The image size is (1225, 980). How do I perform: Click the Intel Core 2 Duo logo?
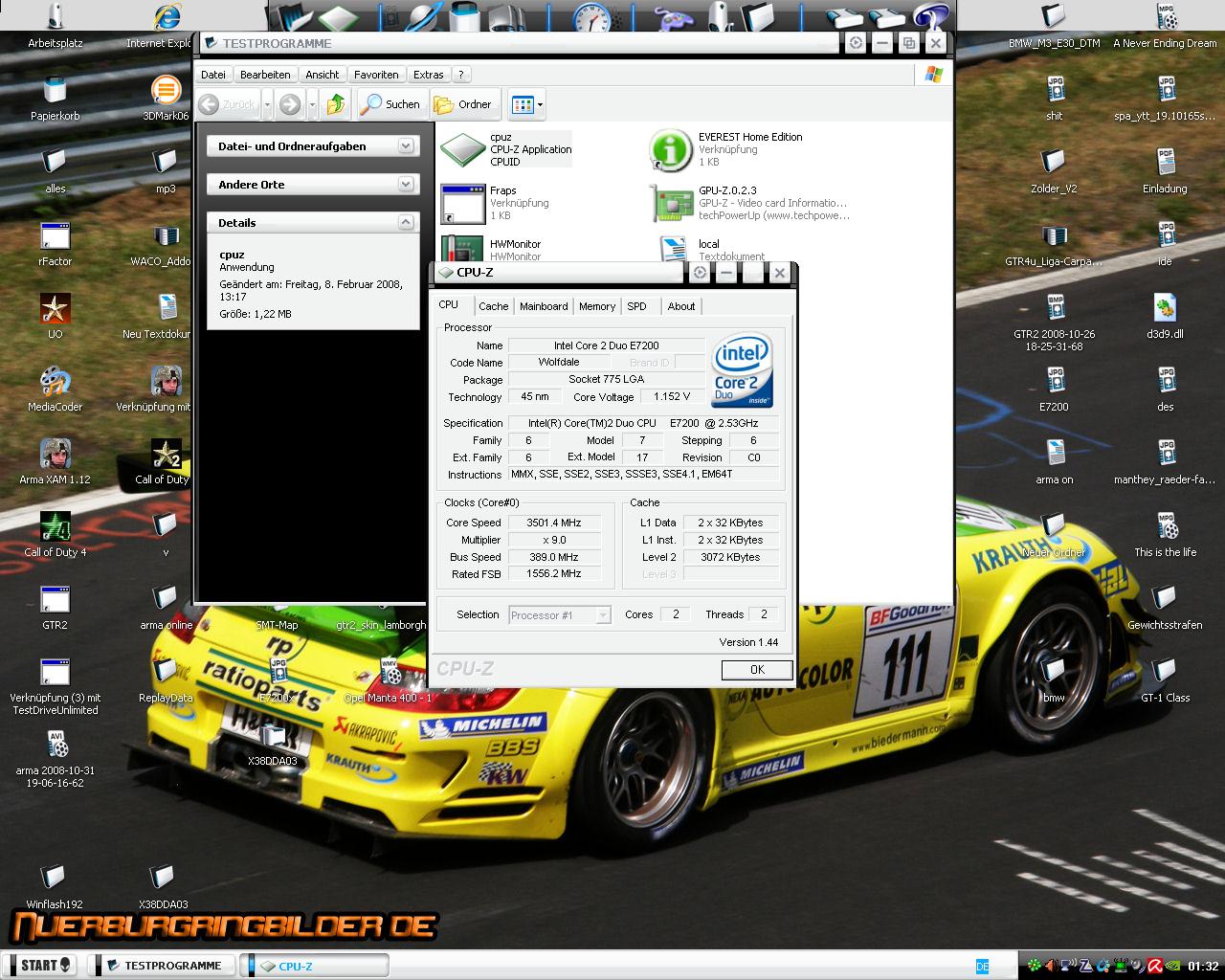743,370
